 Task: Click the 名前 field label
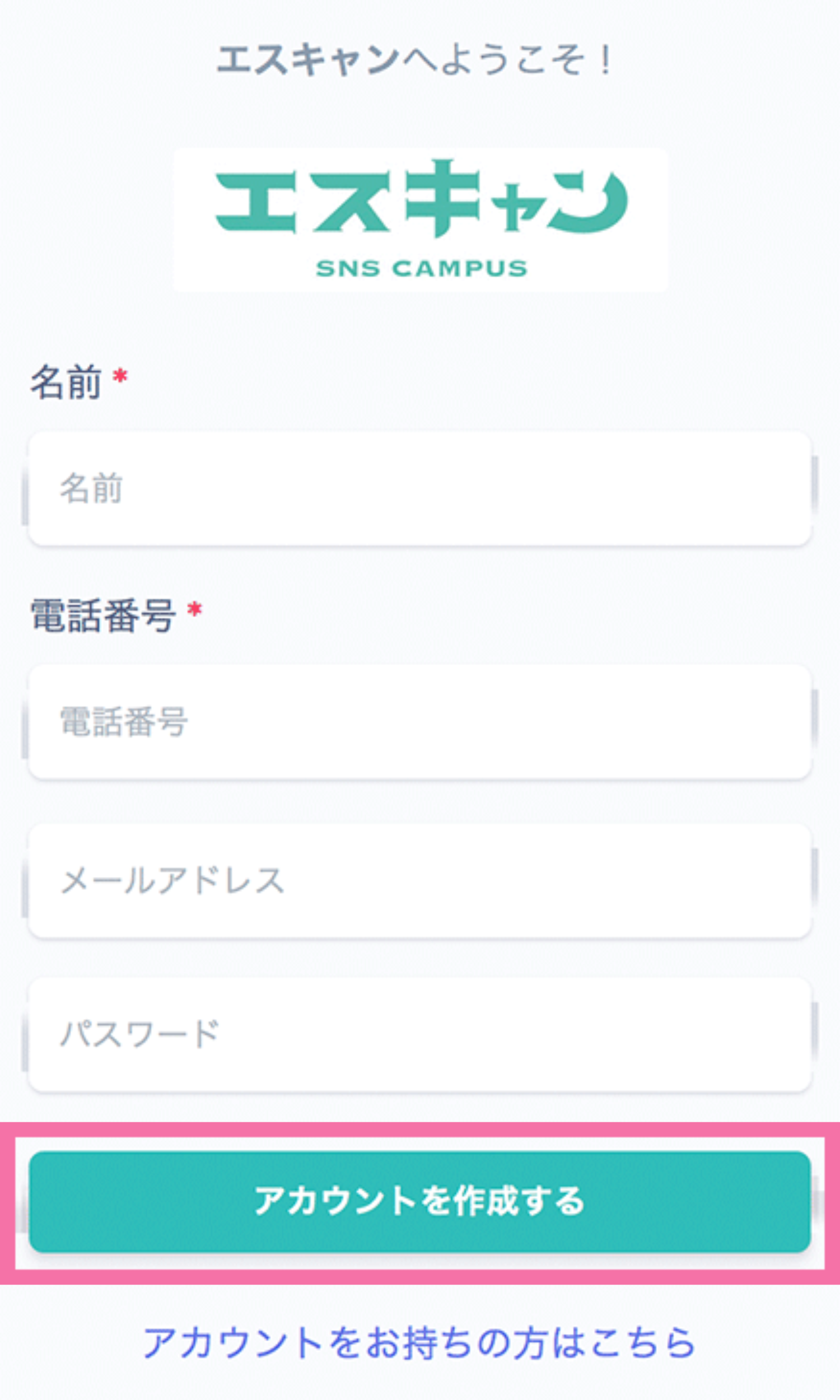pos(66,382)
